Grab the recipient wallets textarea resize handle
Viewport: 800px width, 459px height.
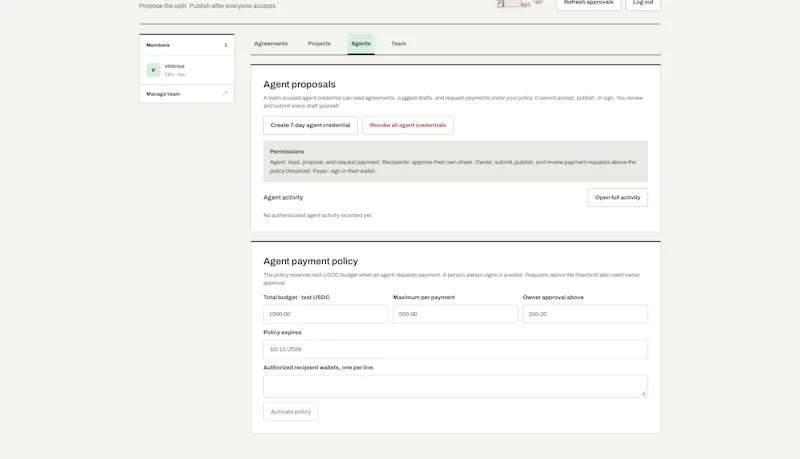[643, 393]
